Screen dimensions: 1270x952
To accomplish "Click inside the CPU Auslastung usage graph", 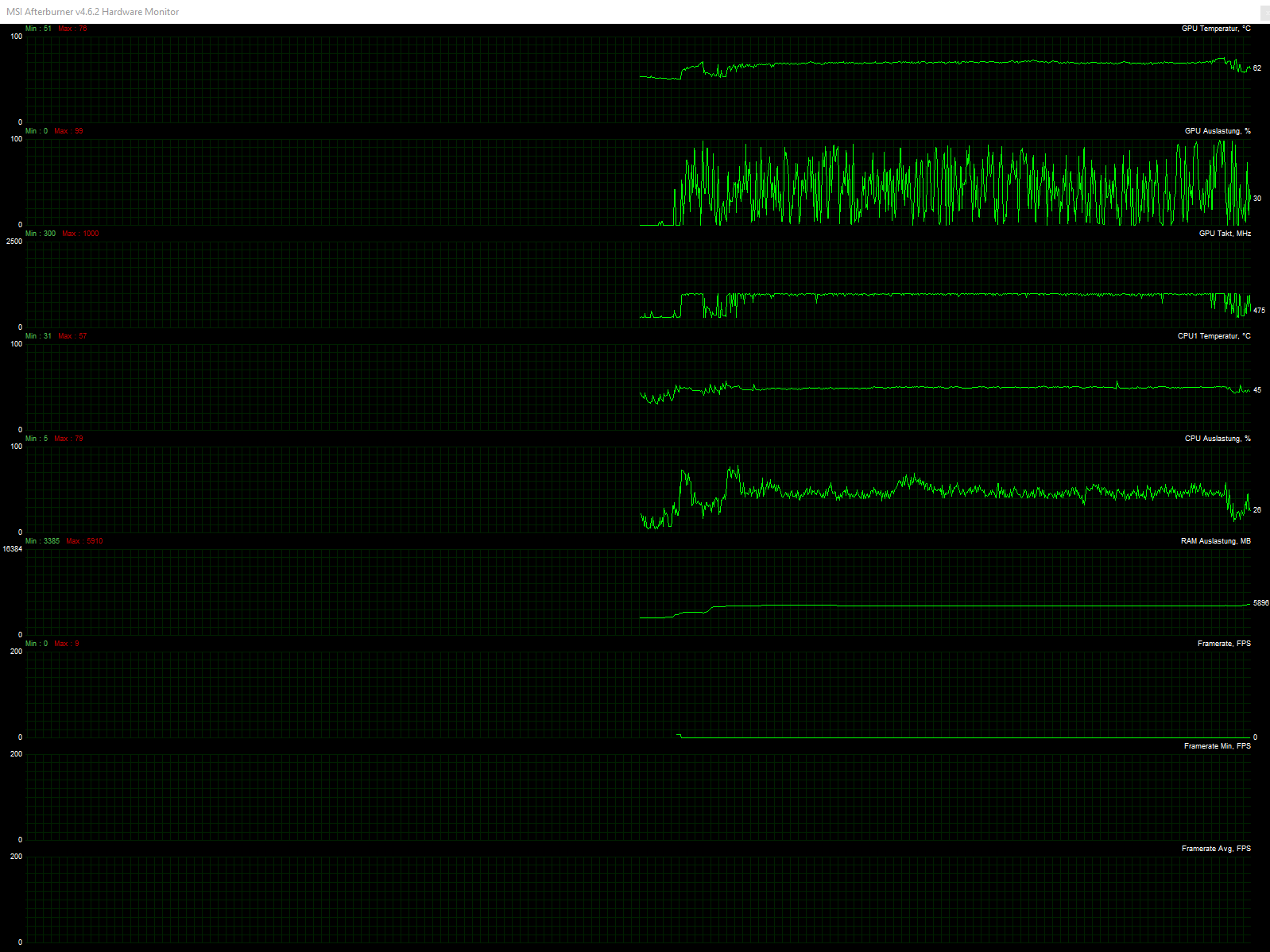I will click(x=638, y=490).
